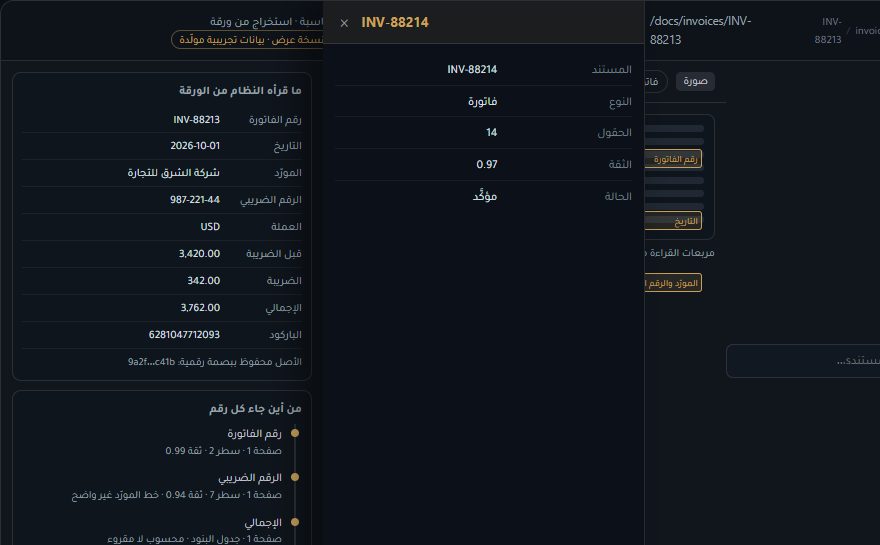Open the document search input field

[x=803, y=361]
